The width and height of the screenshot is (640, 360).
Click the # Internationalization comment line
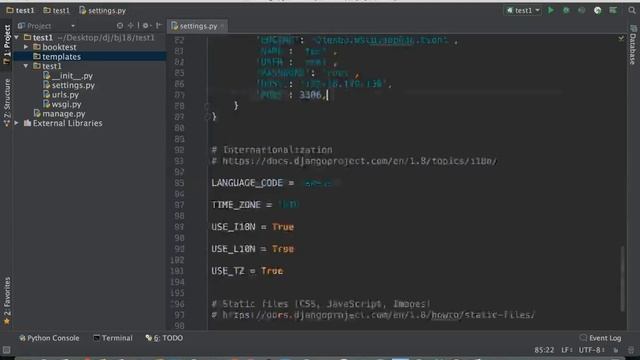point(272,150)
